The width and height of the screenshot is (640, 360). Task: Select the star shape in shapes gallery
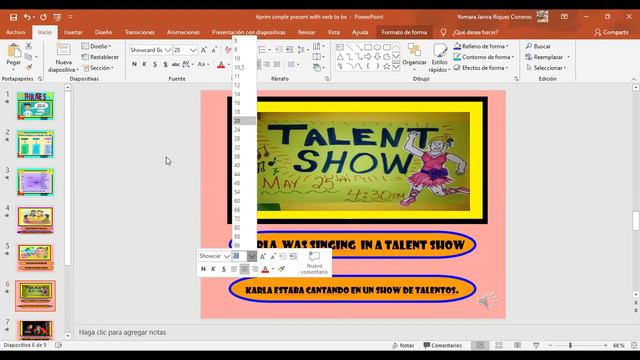[387, 66]
